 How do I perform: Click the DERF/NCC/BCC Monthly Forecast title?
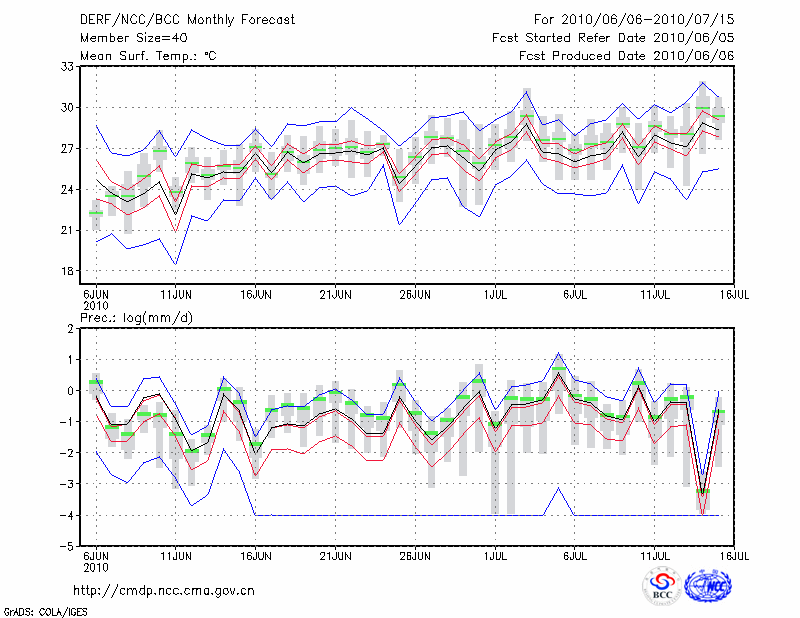pyautogui.click(x=186, y=19)
